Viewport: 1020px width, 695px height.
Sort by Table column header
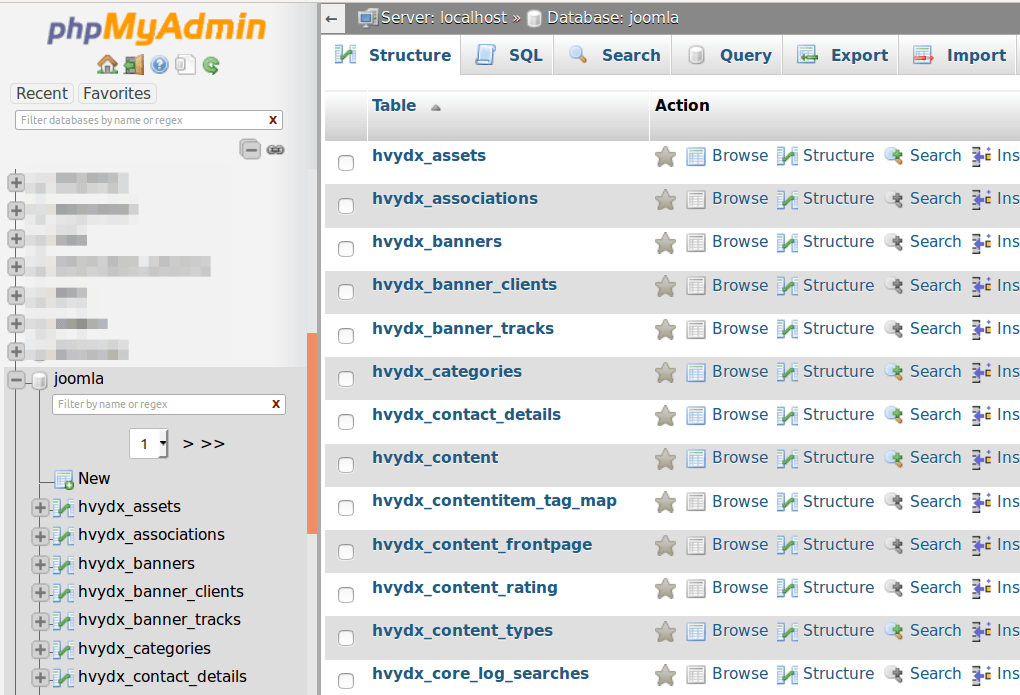394,105
